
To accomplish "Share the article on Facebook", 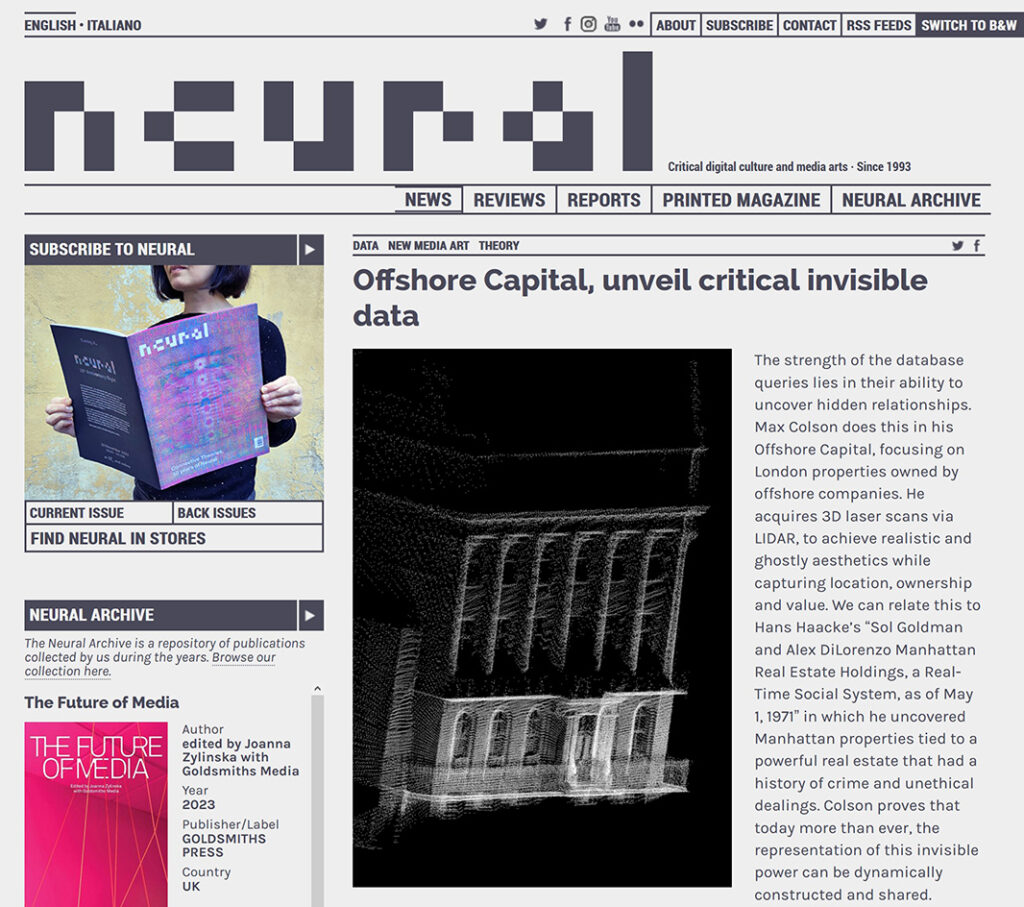I will [977, 246].
